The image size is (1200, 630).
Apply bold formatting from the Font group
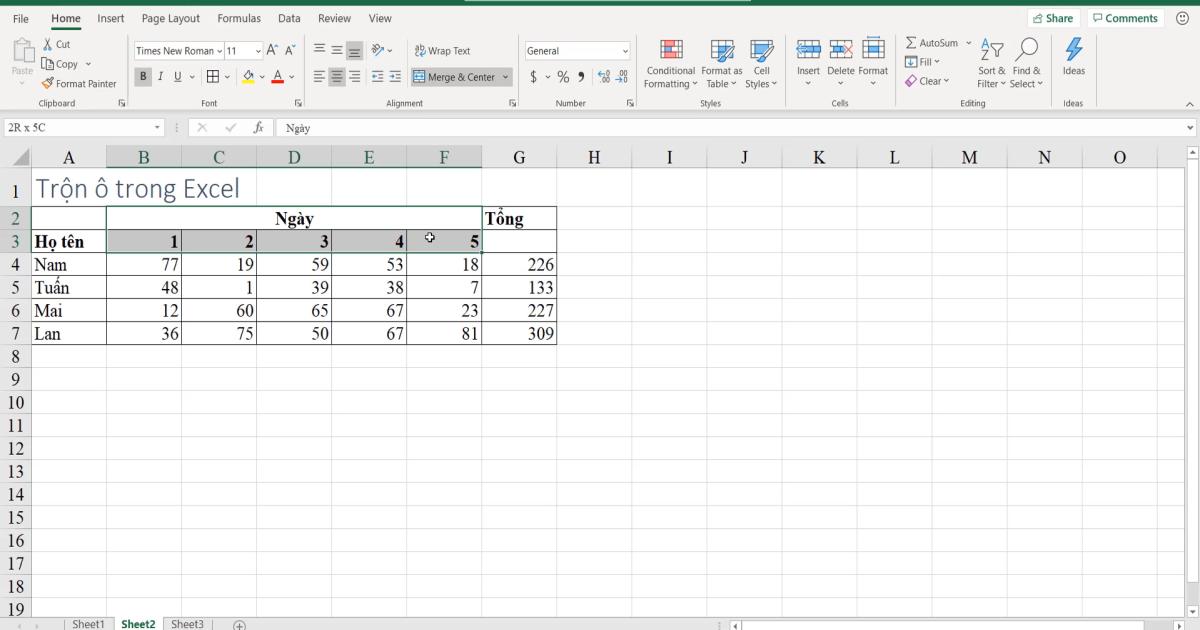141,76
